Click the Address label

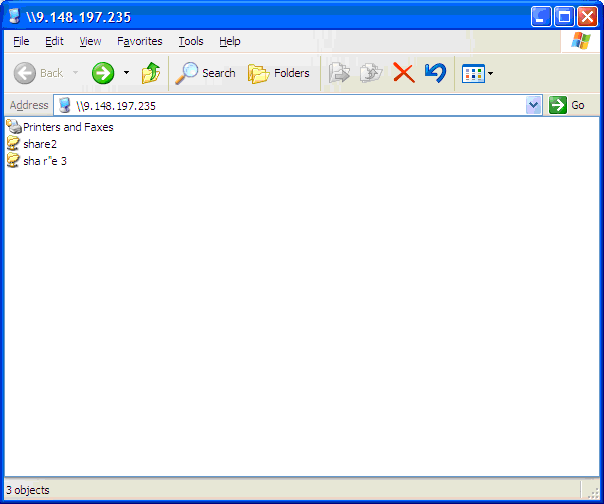(29, 105)
